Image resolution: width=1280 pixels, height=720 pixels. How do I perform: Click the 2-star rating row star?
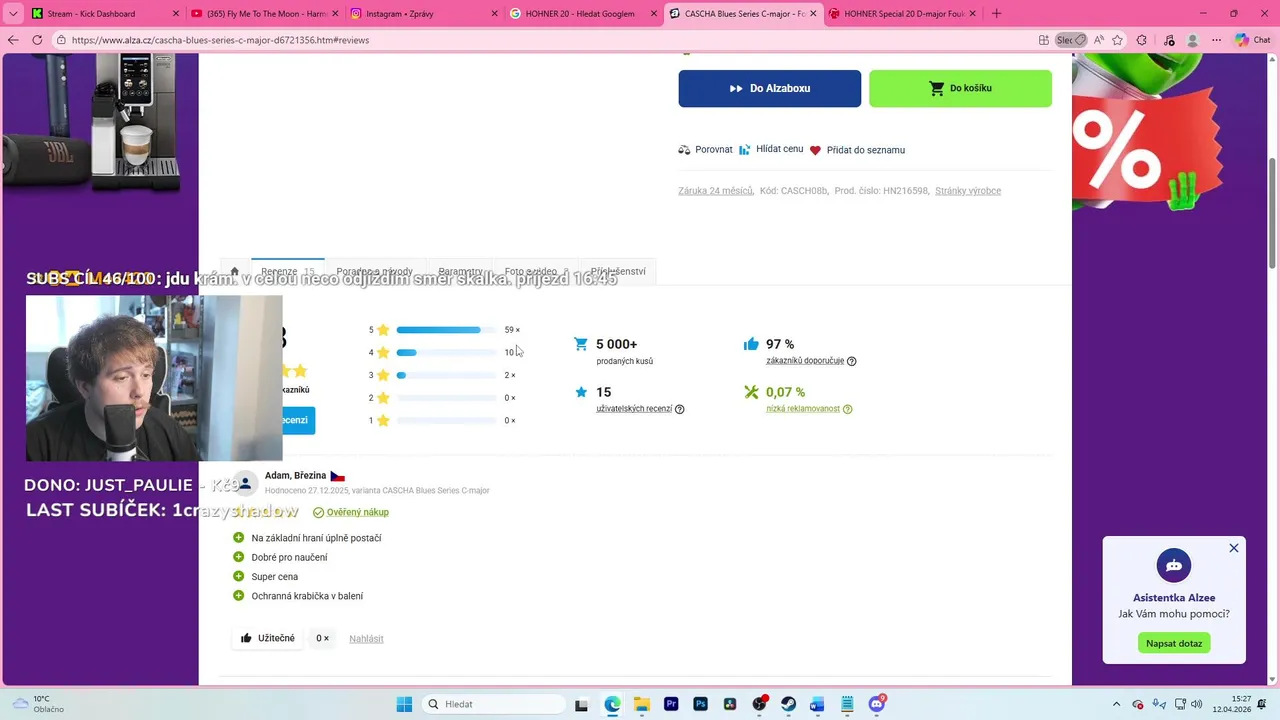383,398
